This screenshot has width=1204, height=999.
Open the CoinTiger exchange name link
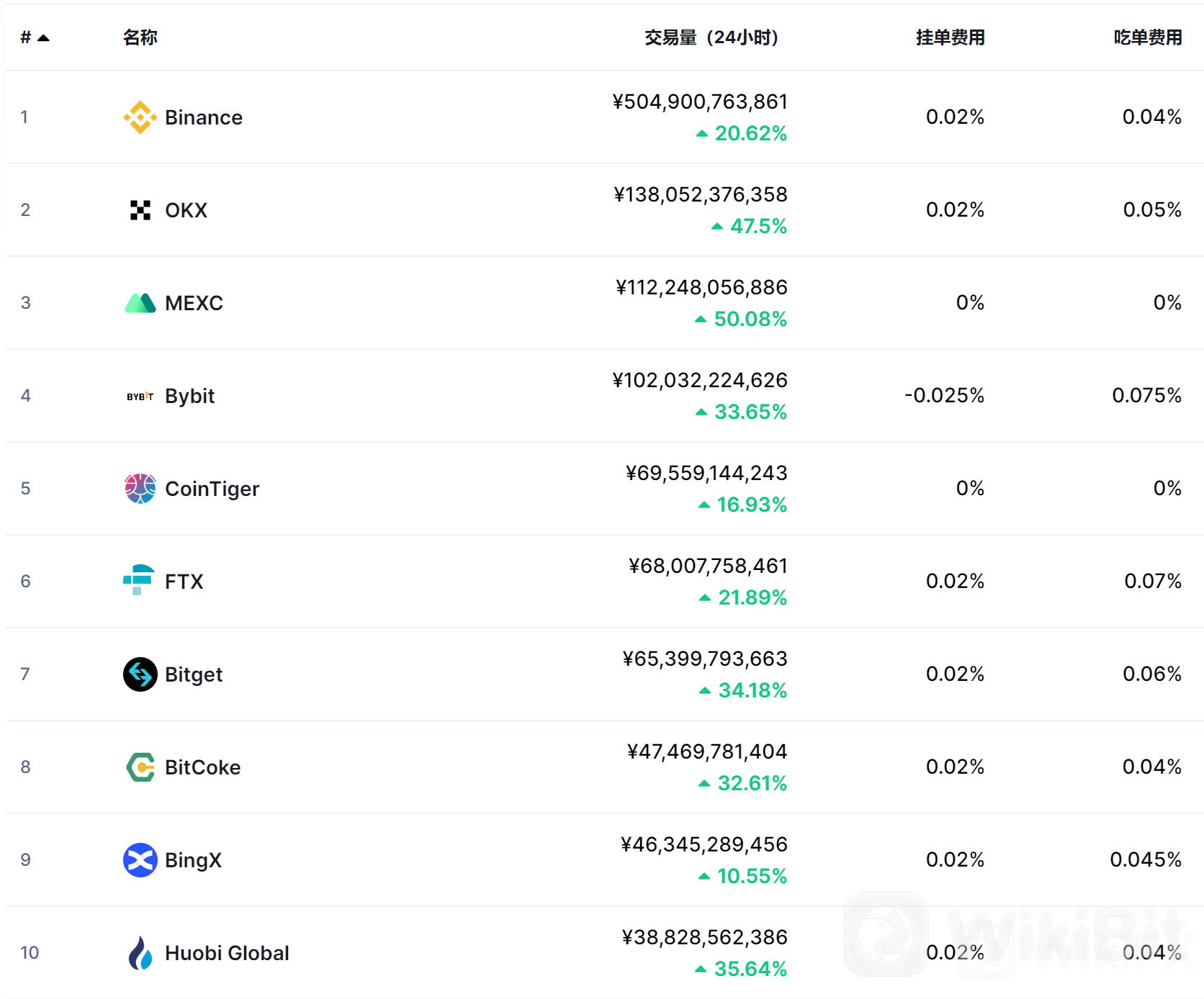pyautogui.click(x=212, y=489)
